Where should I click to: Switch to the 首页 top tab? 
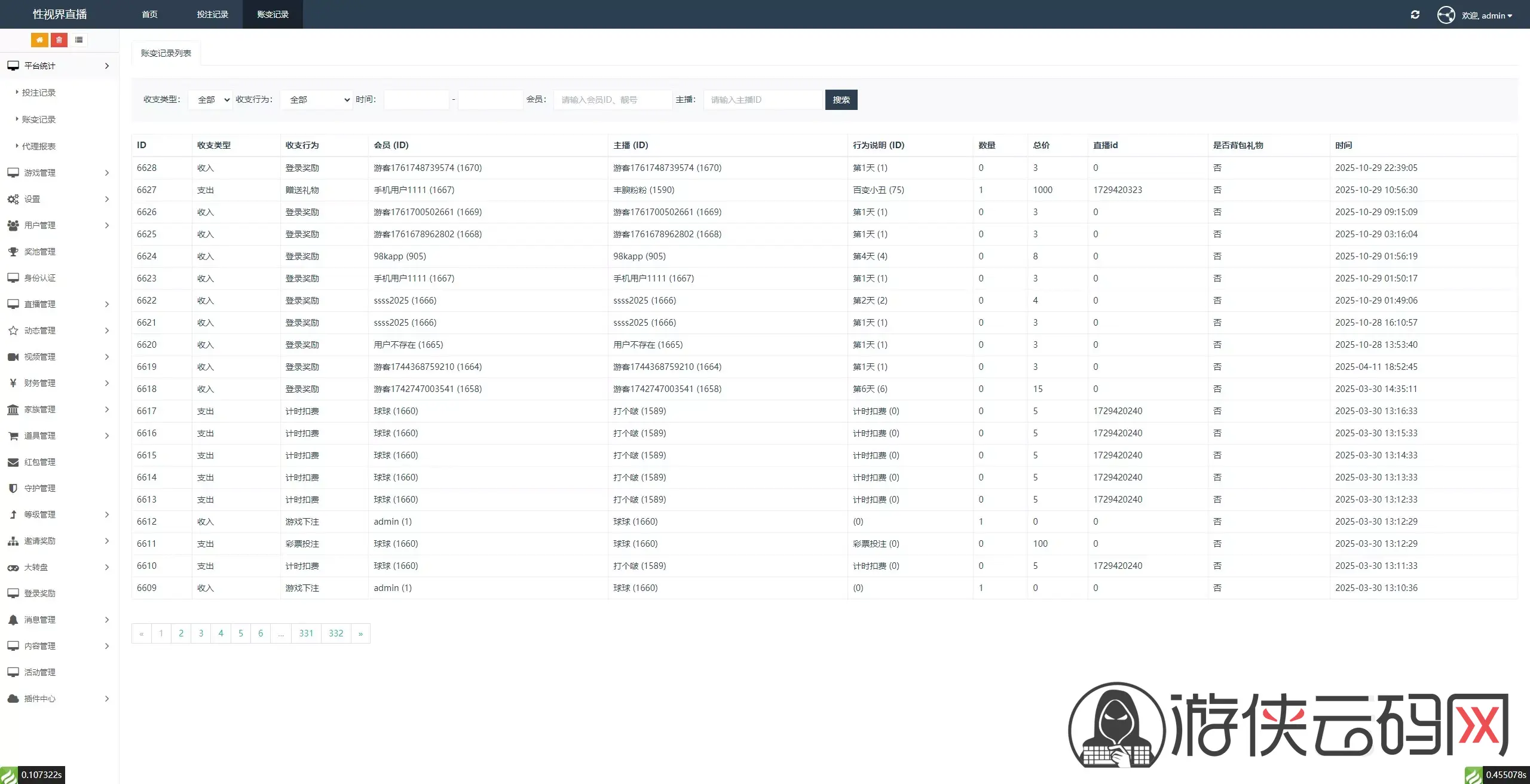coord(149,14)
